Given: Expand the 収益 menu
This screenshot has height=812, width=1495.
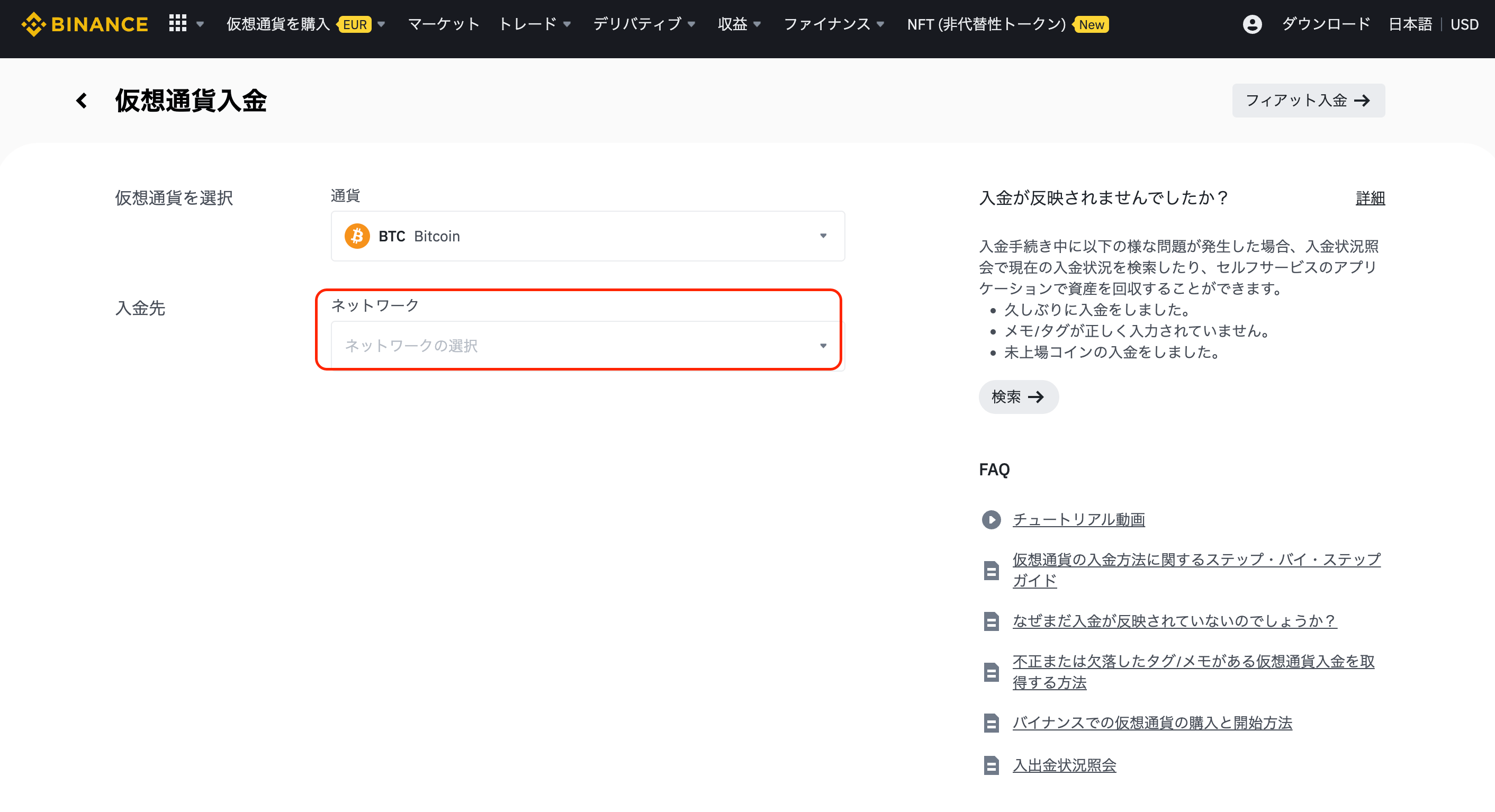Looking at the screenshot, I should coord(739,24).
